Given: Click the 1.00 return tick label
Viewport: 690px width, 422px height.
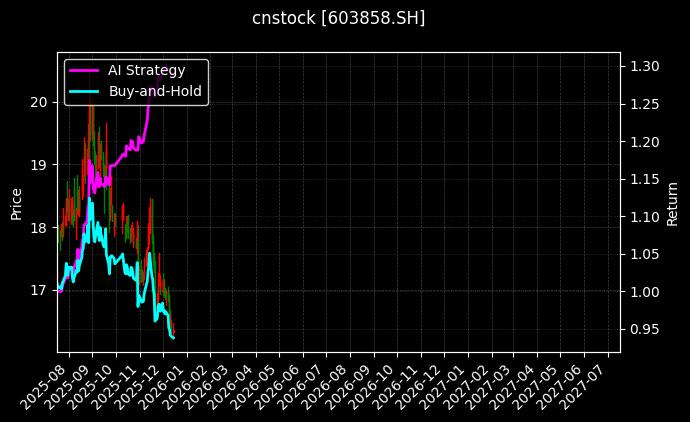Looking at the screenshot, I should pos(641,292).
